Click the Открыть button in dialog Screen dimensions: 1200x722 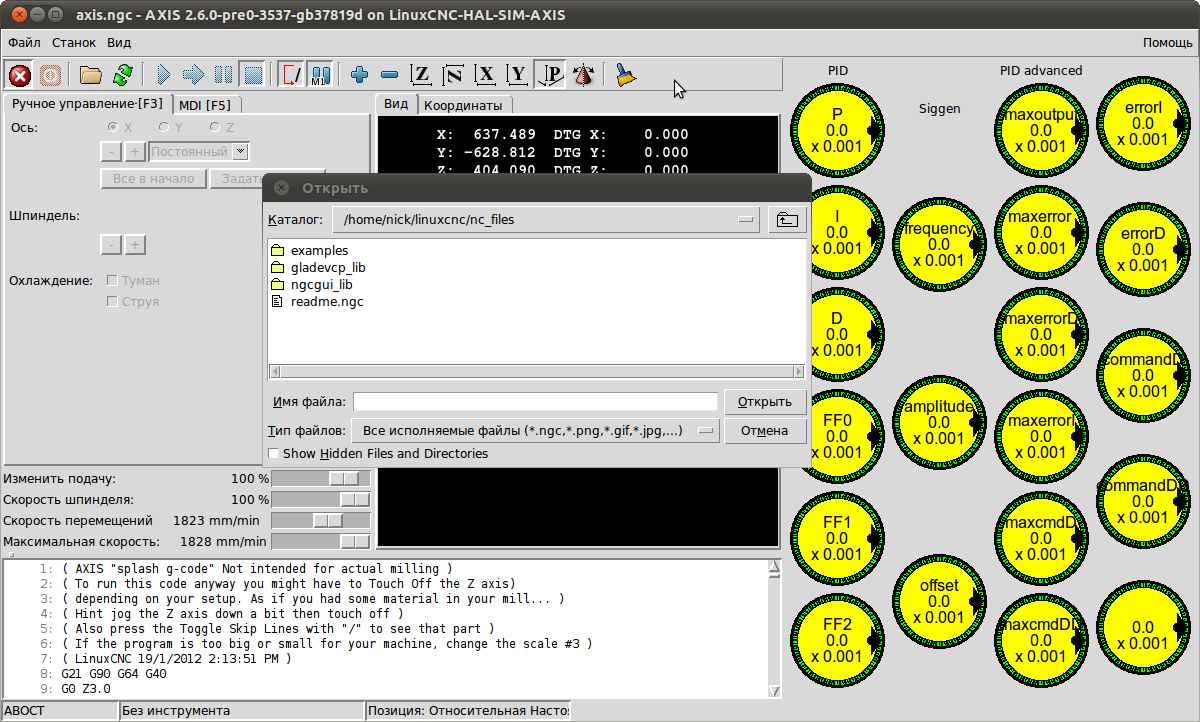(x=765, y=402)
